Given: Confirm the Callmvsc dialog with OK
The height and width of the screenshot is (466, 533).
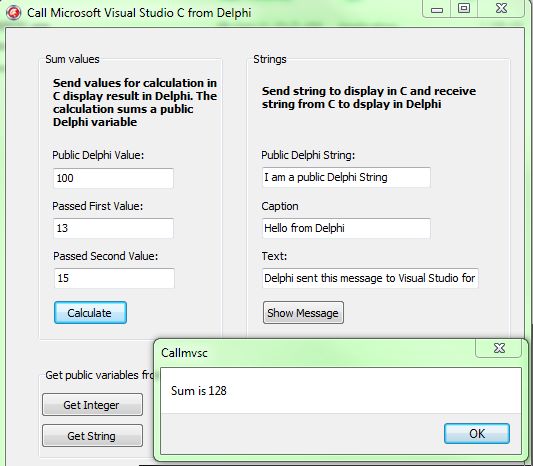Looking at the screenshot, I should (x=477, y=433).
